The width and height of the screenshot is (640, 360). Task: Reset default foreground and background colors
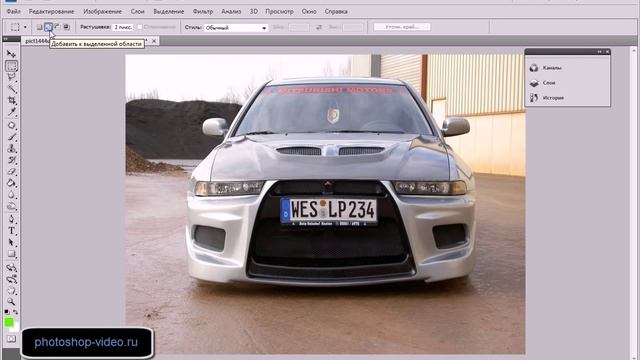point(6,312)
